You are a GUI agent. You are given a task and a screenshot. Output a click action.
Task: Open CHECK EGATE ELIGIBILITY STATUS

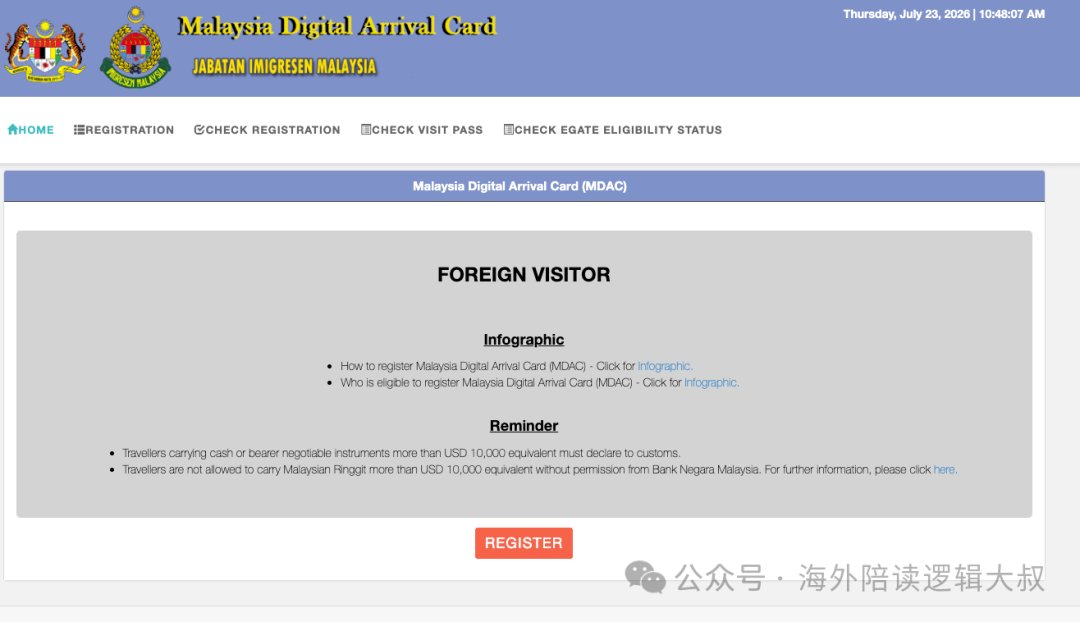613,129
